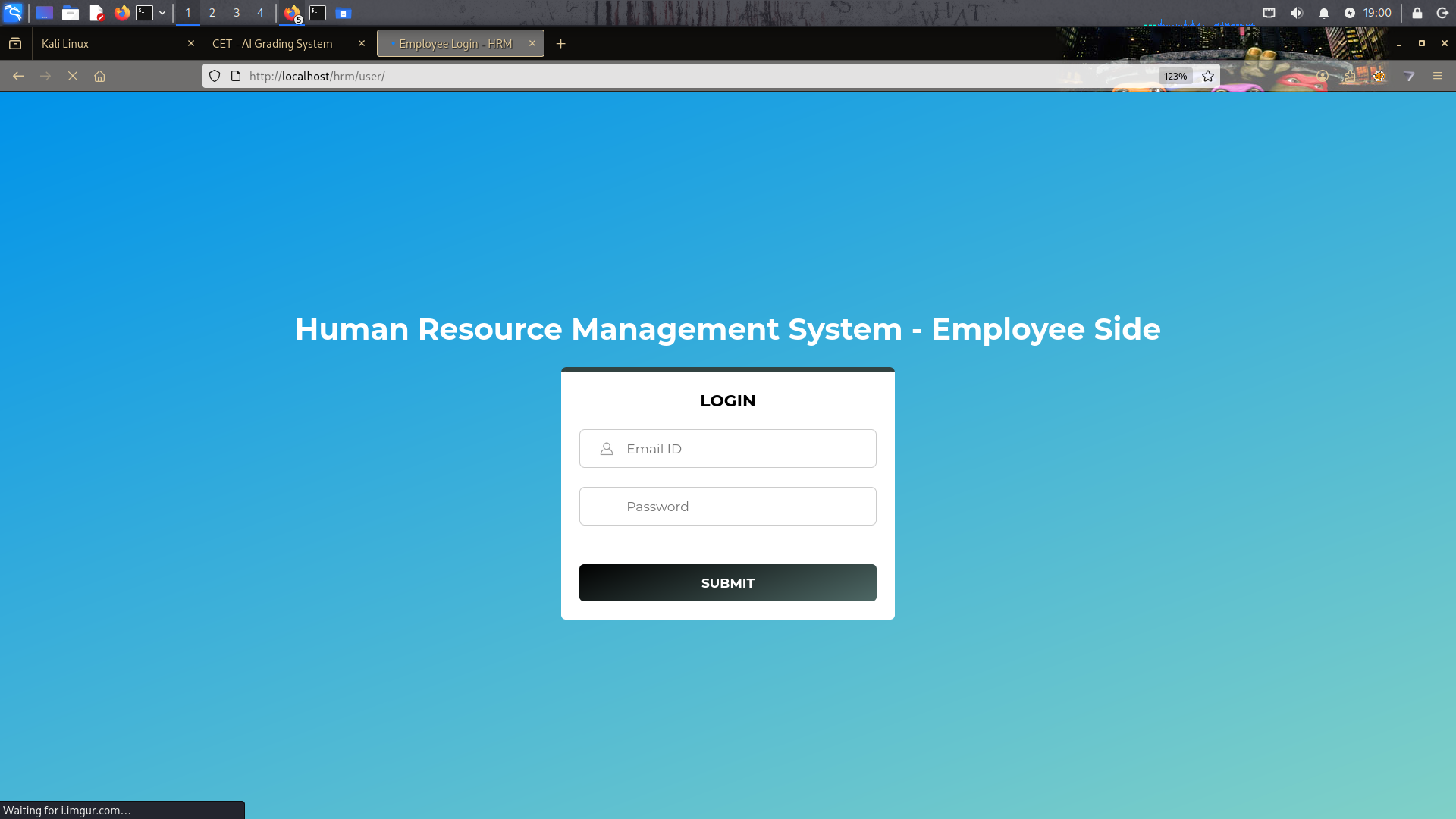Reset the 123% zoom level
Screen dimensions: 1456x819
point(1175,76)
